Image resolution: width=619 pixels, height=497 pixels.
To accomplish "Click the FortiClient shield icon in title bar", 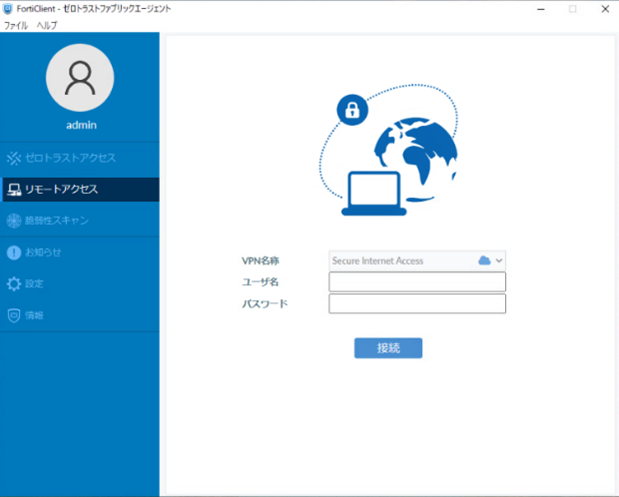I will tap(8, 9).
